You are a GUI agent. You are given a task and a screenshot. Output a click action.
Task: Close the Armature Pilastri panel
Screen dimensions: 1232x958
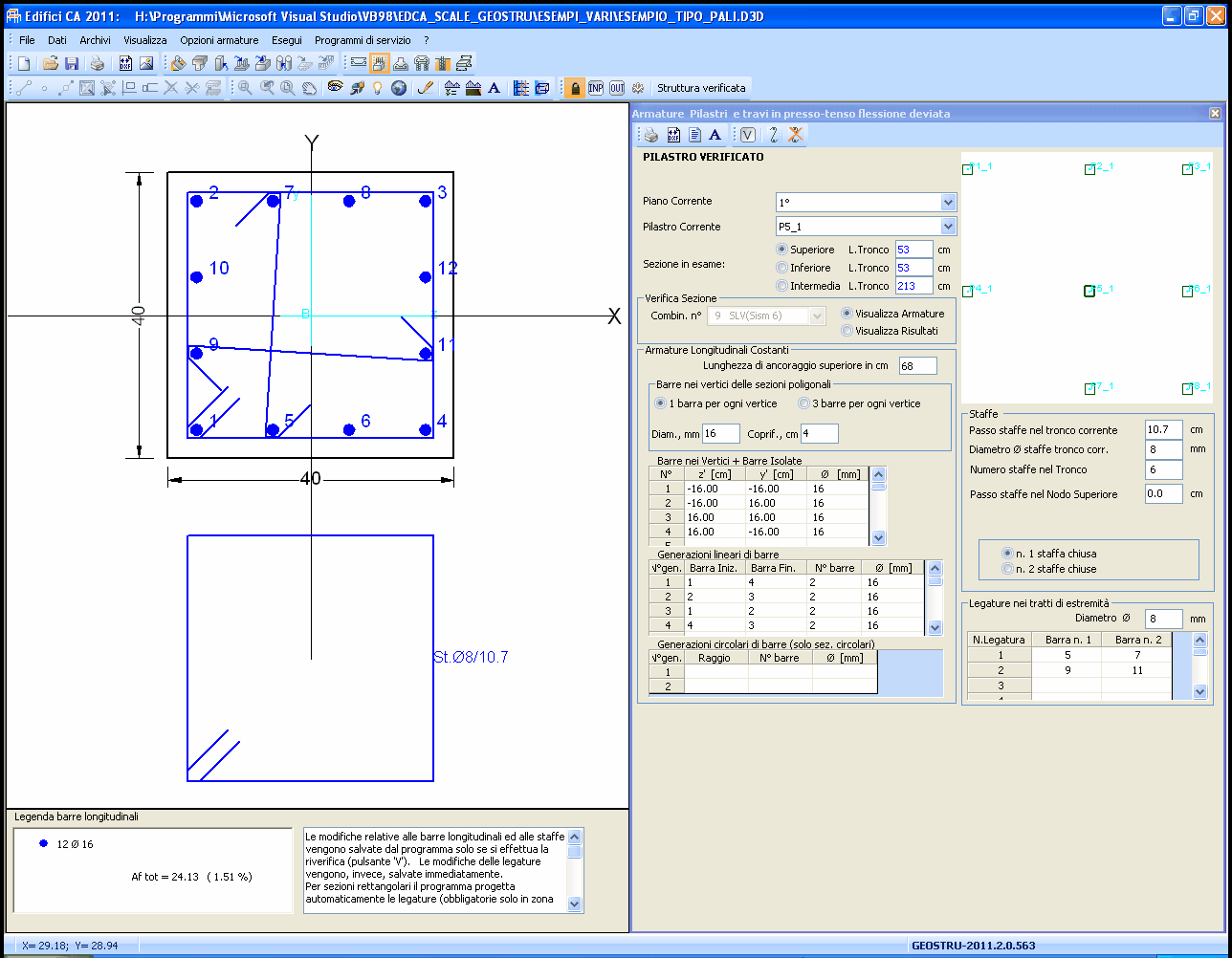1215,113
